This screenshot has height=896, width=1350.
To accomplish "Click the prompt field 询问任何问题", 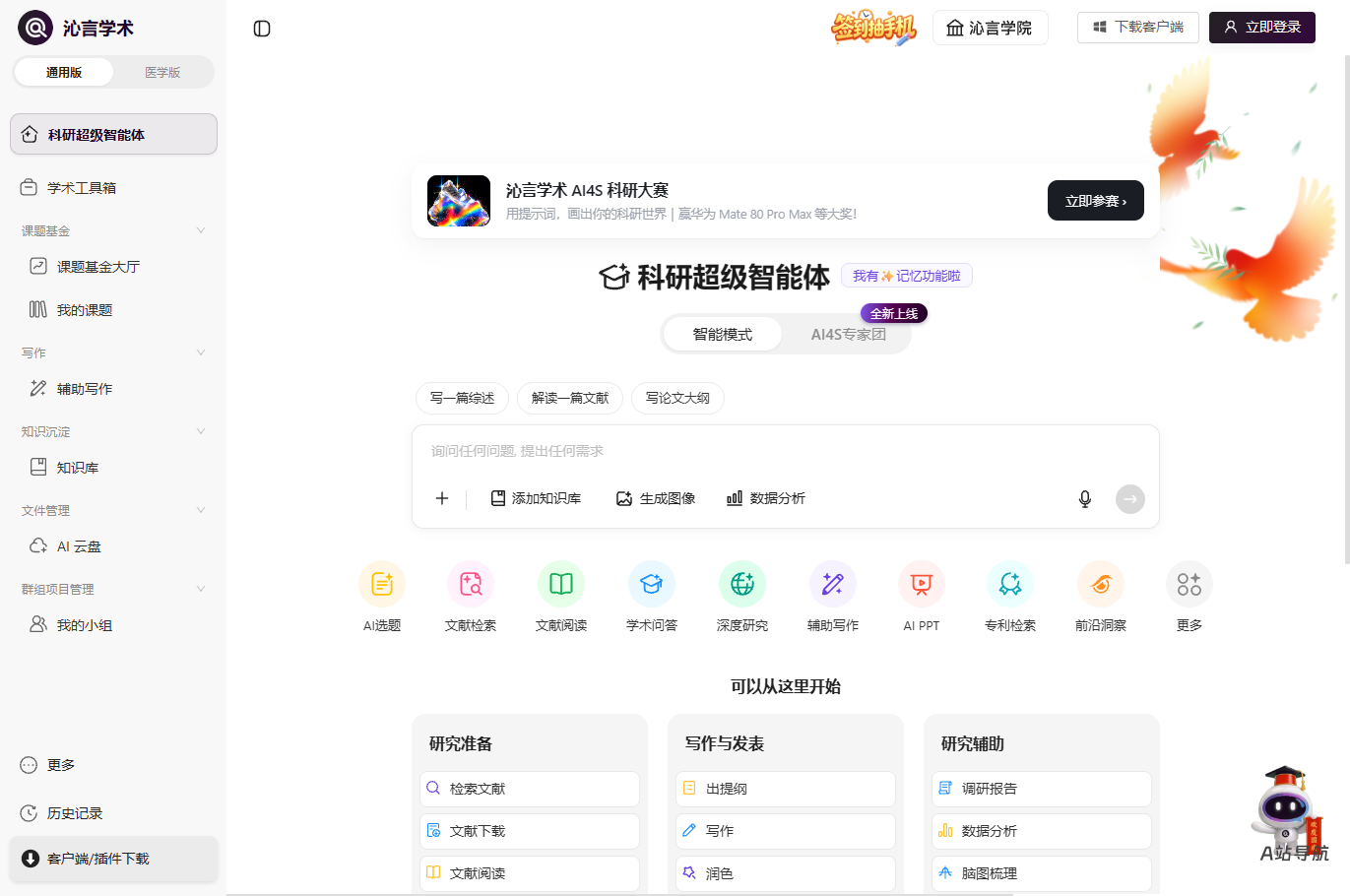I will 785,451.
